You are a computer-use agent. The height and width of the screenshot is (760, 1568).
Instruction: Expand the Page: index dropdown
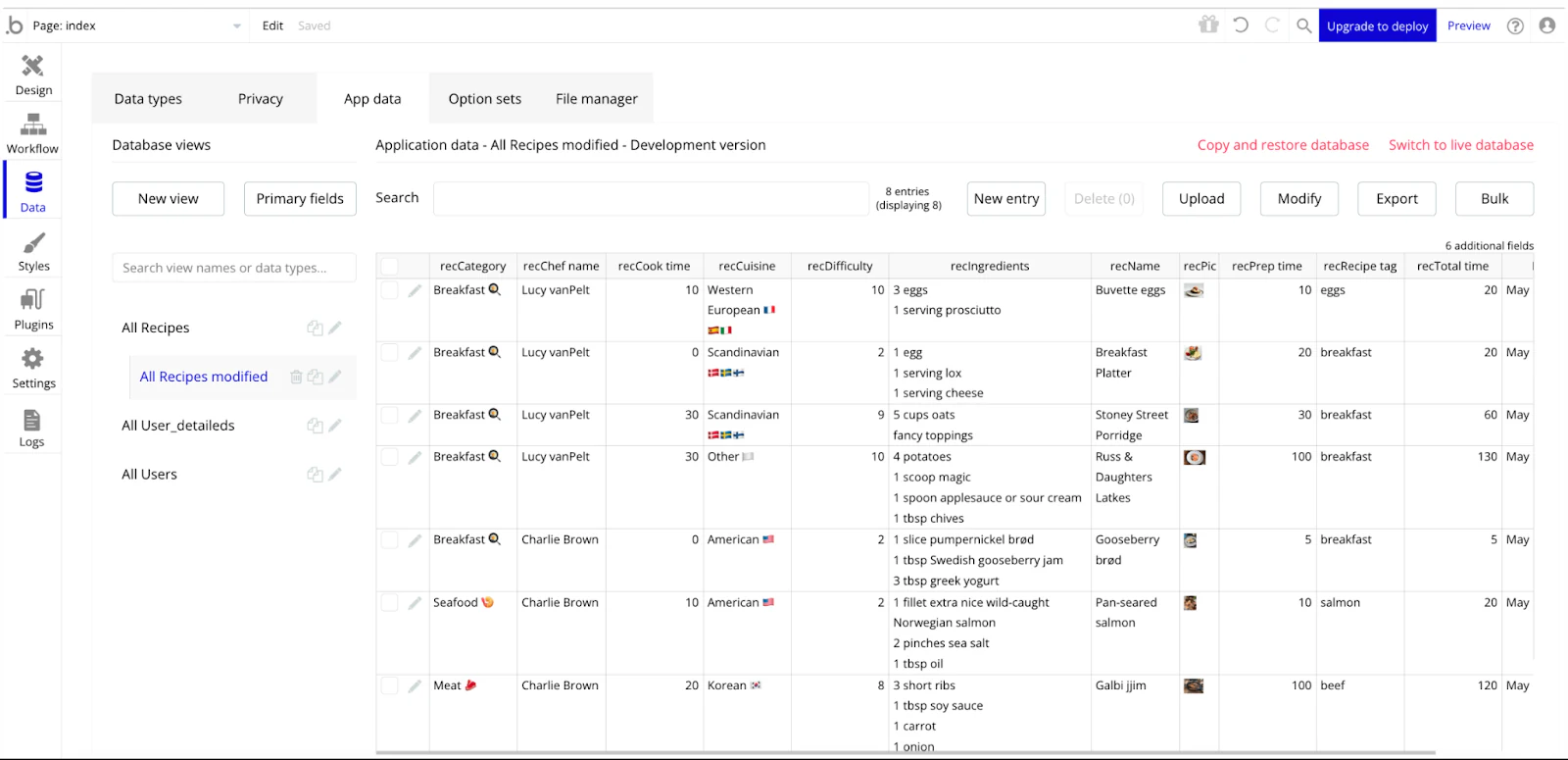tap(137, 25)
